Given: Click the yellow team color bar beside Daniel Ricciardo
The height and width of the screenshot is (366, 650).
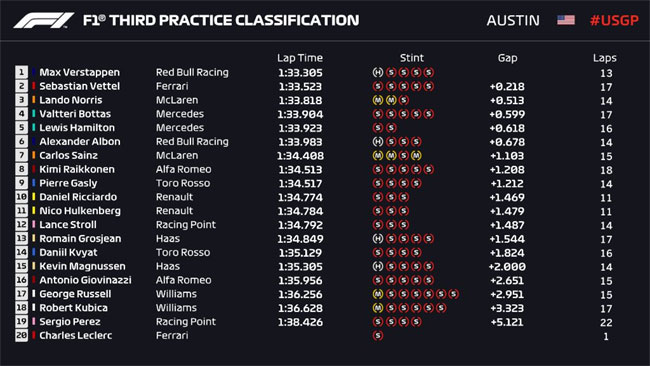Looking at the screenshot, I should click(x=34, y=197).
